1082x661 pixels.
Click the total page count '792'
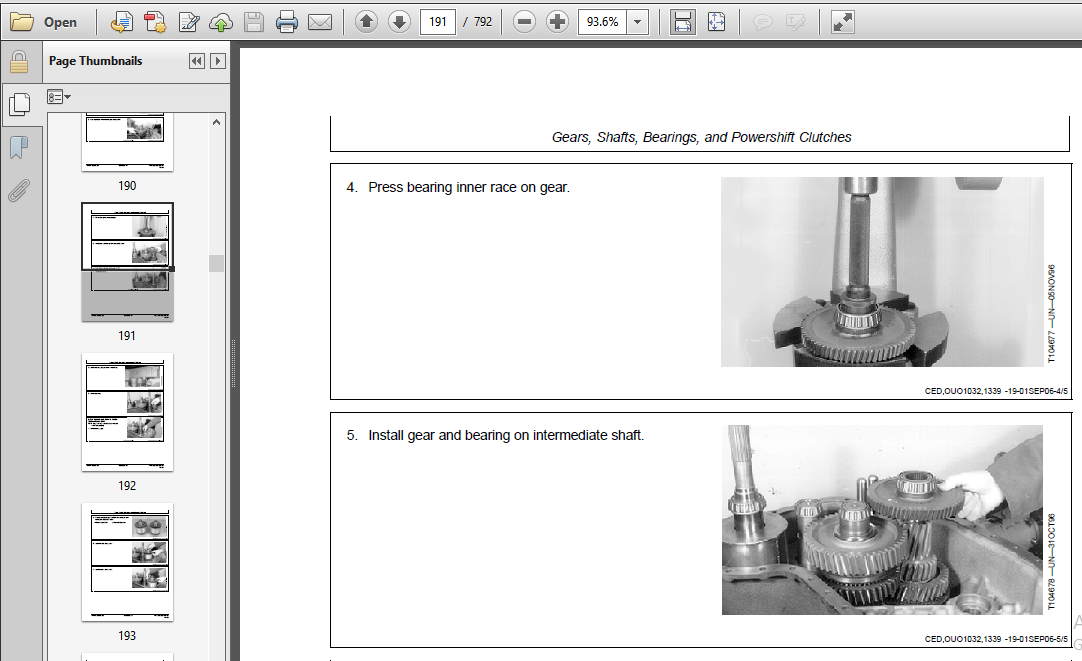(483, 22)
